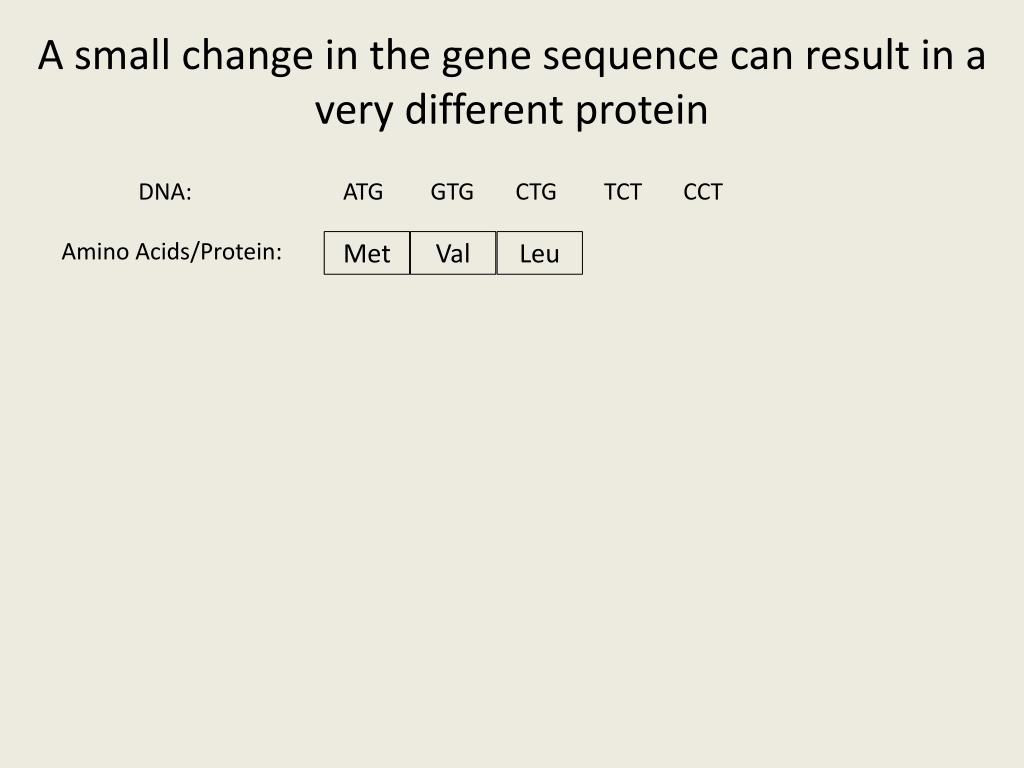Click 'Protein:' in the Amino Acids label
This screenshot has width=1024, height=768.
(x=240, y=251)
